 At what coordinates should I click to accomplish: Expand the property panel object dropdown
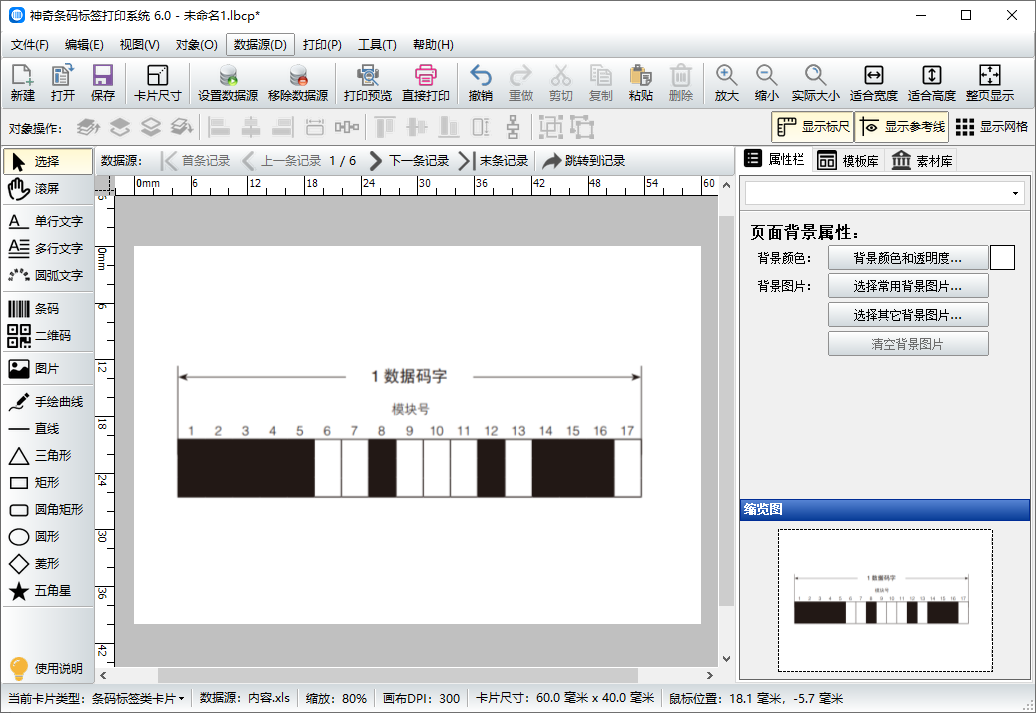(1015, 194)
